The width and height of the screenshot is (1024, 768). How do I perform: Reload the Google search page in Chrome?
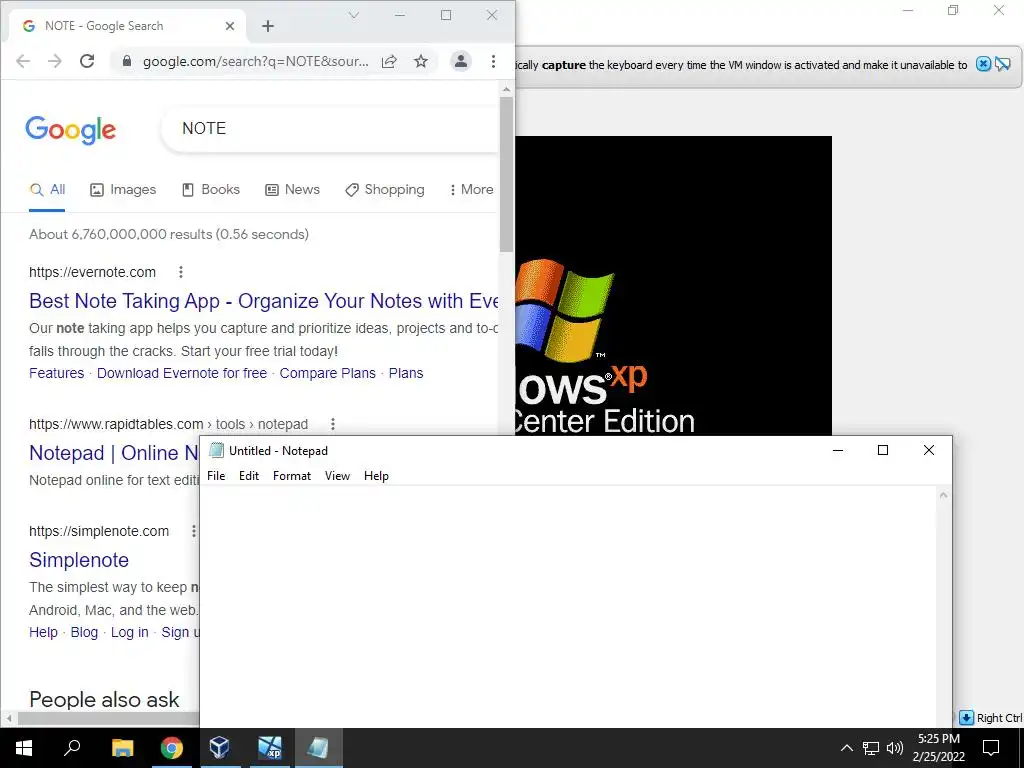87,61
